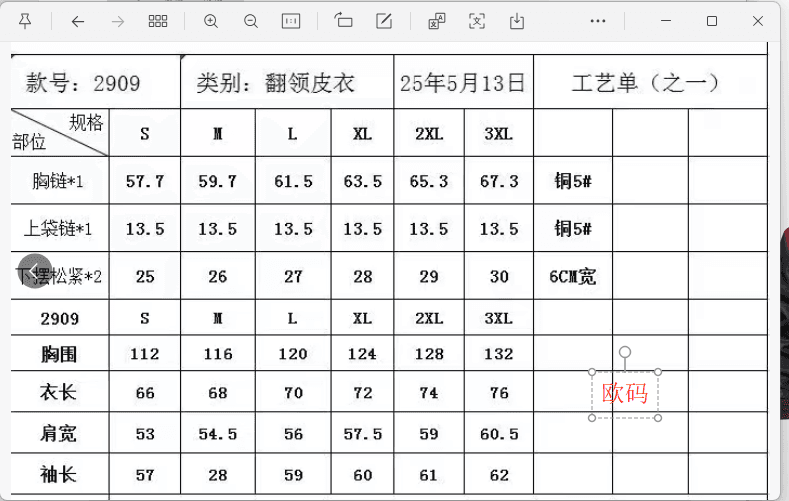This screenshot has width=789, height=501.
Task: Zoom out with the magnifier minus icon
Action: tap(251, 21)
